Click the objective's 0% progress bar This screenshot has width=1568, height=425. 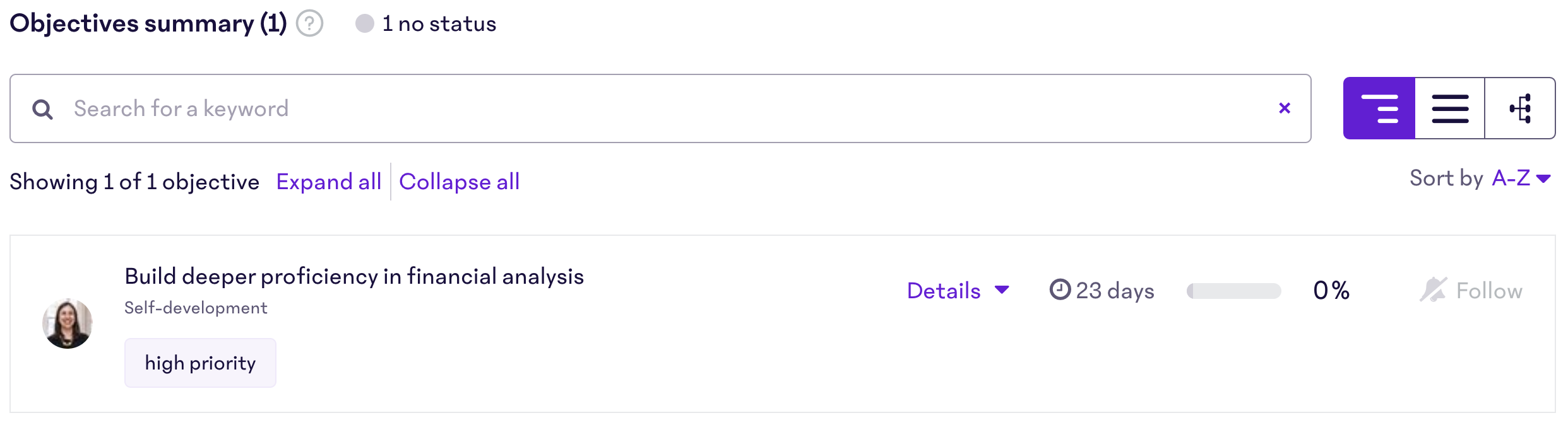click(x=1233, y=291)
